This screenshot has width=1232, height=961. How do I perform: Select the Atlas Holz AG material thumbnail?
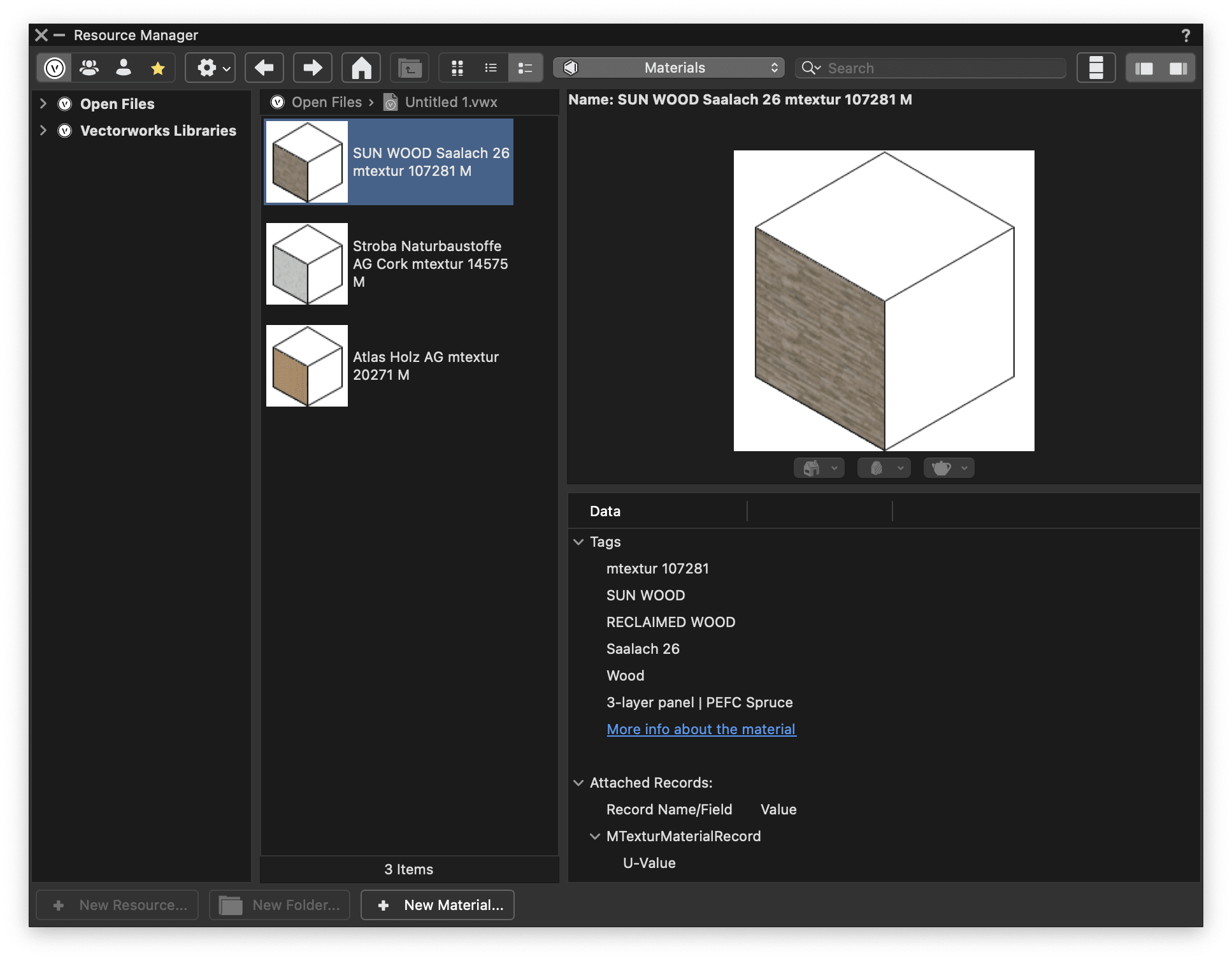click(x=306, y=365)
